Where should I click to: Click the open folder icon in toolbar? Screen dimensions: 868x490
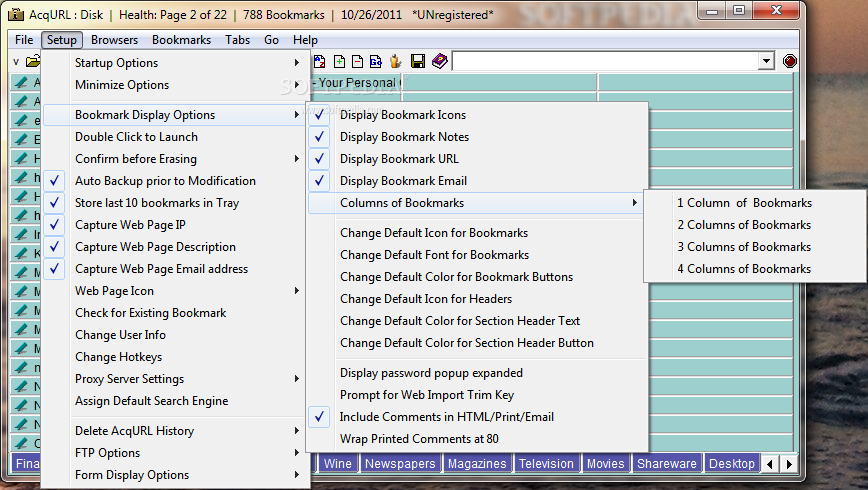point(33,61)
